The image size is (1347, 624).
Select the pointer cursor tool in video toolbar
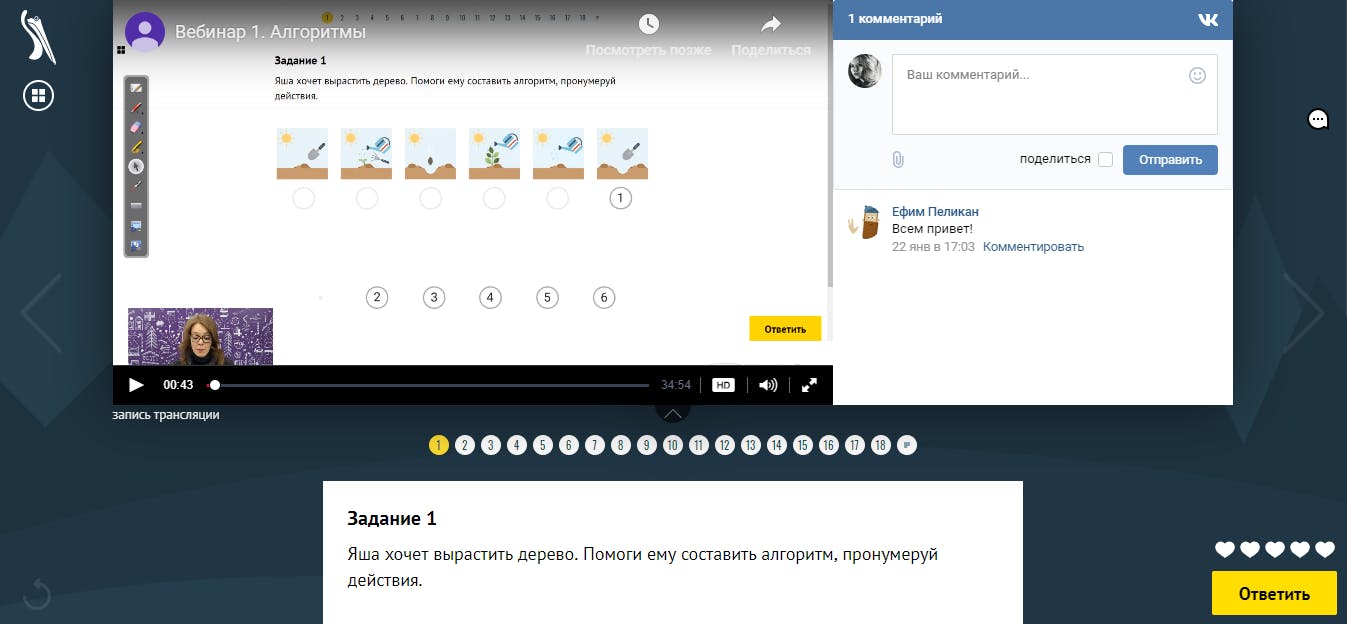click(137, 166)
